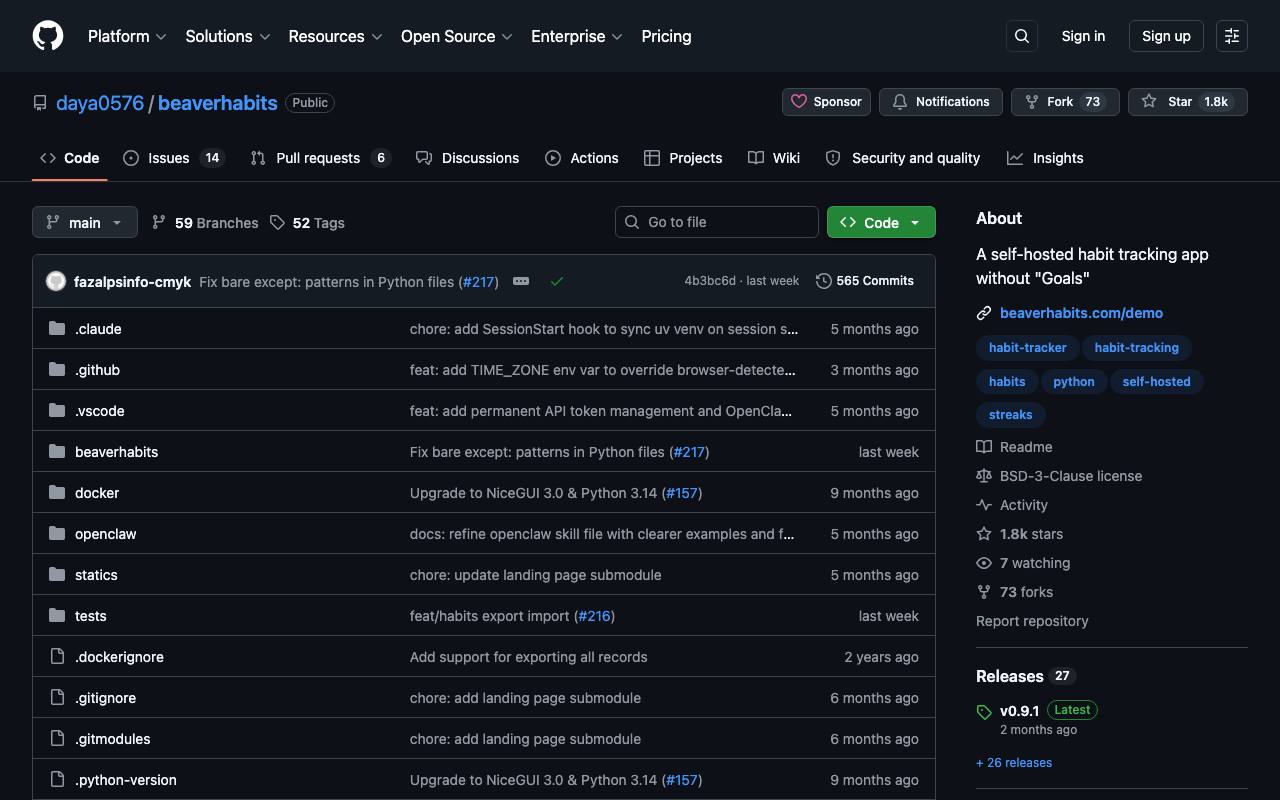Open the beaverhabits.com/demo link
The image size is (1280, 800).
coord(1081,313)
